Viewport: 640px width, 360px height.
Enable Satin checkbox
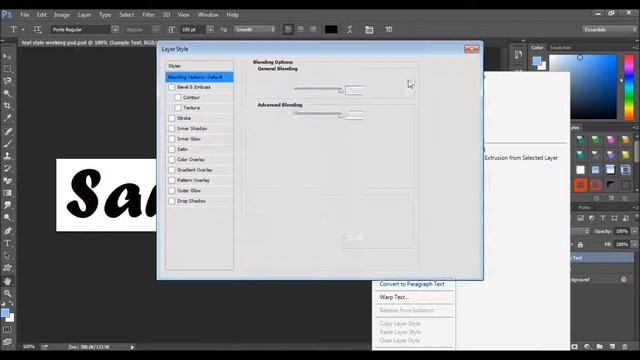171,149
